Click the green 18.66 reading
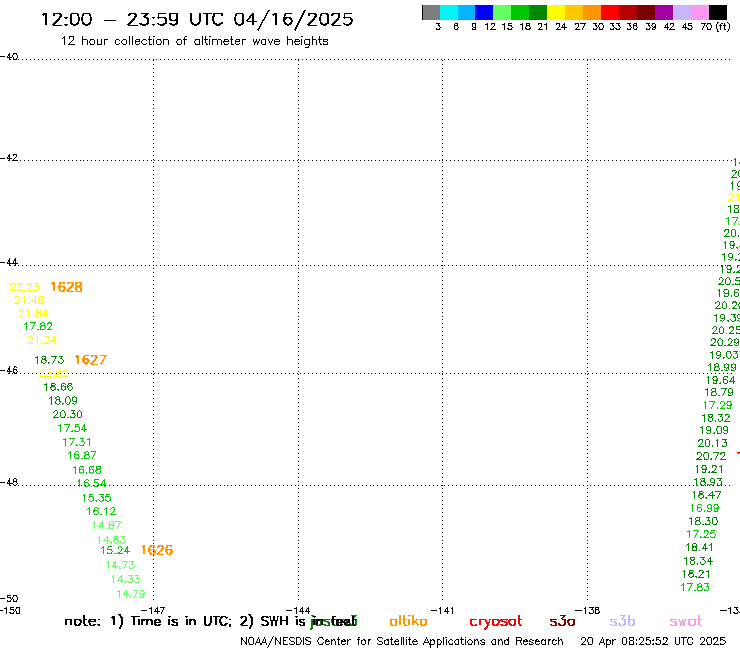Image resolution: width=740 pixels, height=650 pixels. (58, 387)
